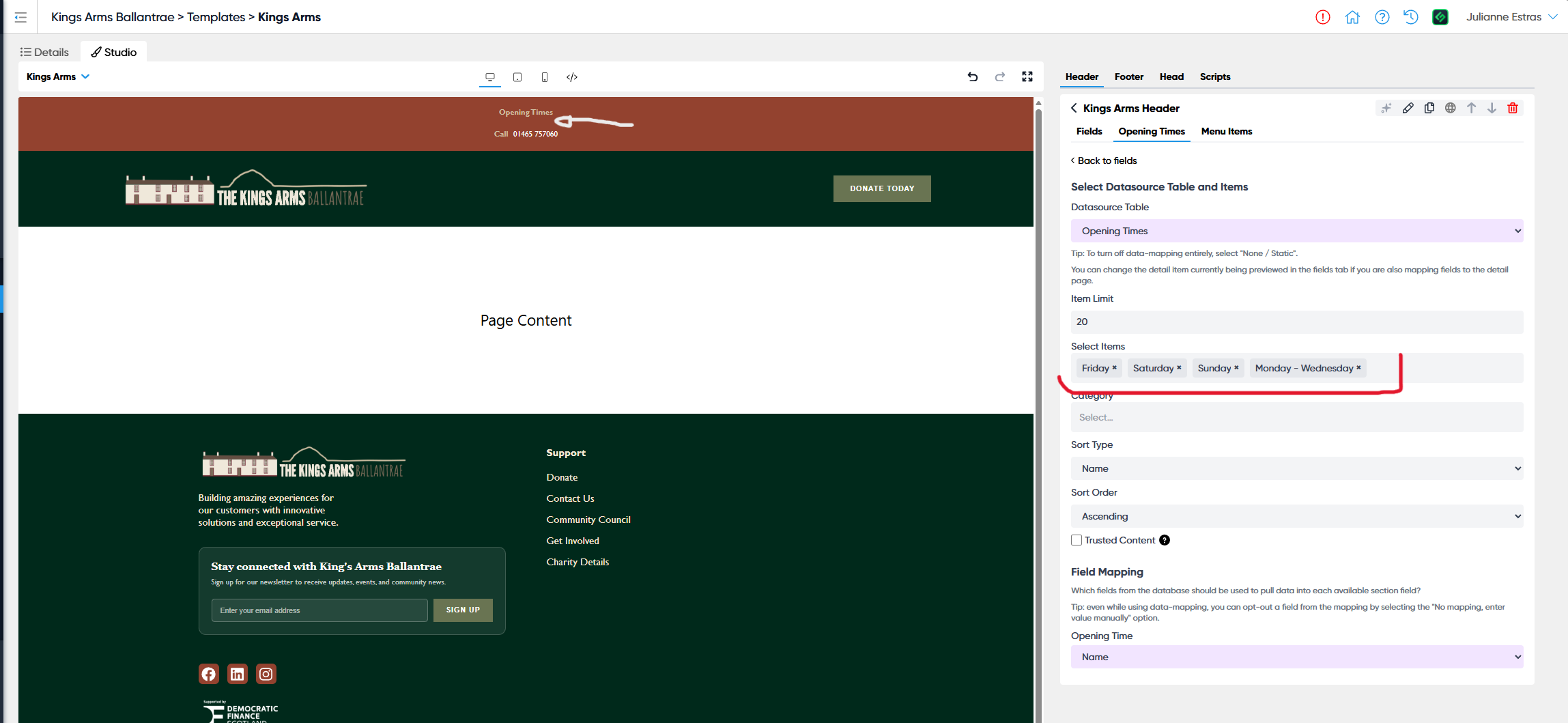
Task: Open the red alert notification icon
Action: (x=1323, y=17)
